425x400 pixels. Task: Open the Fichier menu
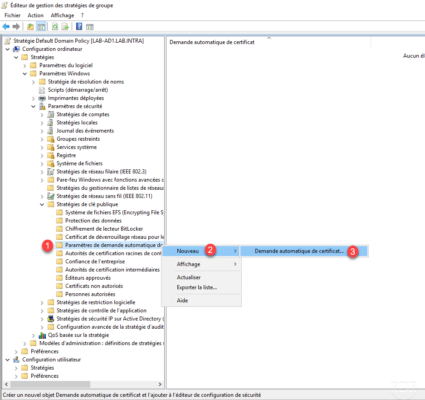pos(12,15)
